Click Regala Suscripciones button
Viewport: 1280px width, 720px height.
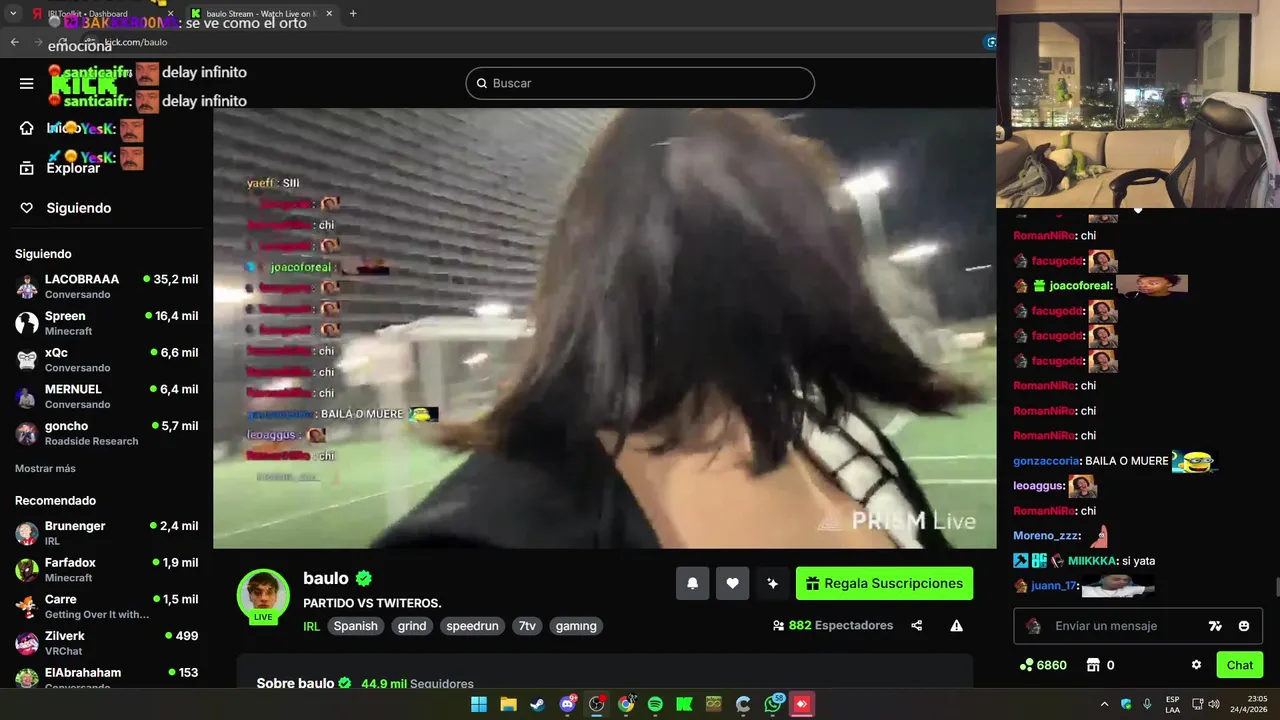pos(884,583)
